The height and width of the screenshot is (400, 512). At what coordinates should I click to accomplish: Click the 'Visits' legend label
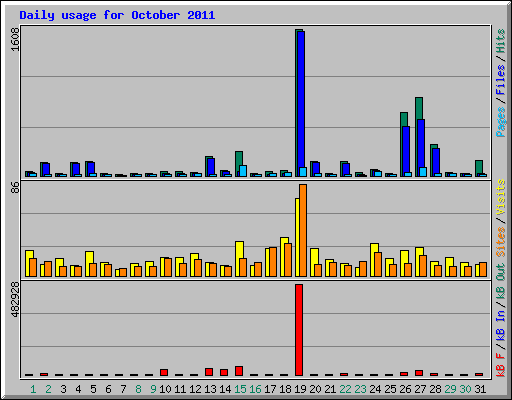point(501,197)
